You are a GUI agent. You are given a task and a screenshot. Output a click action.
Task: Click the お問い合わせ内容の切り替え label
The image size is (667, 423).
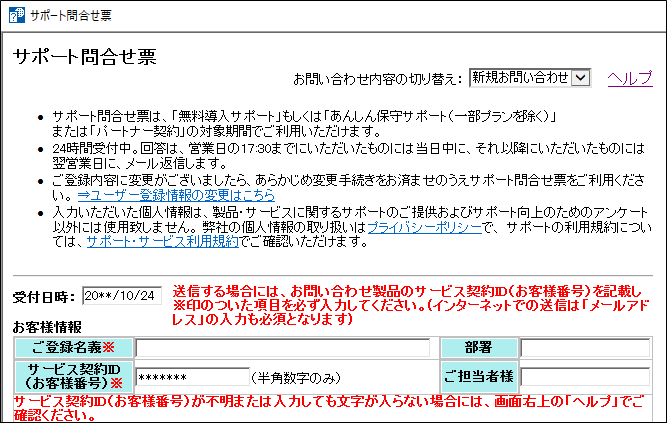coord(378,79)
